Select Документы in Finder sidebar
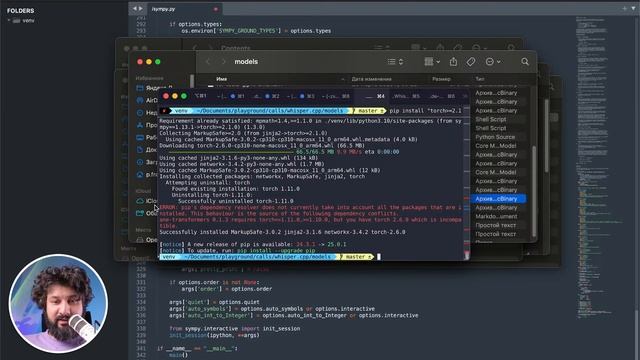The width and height of the screenshot is (640, 360). coord(147,150)
